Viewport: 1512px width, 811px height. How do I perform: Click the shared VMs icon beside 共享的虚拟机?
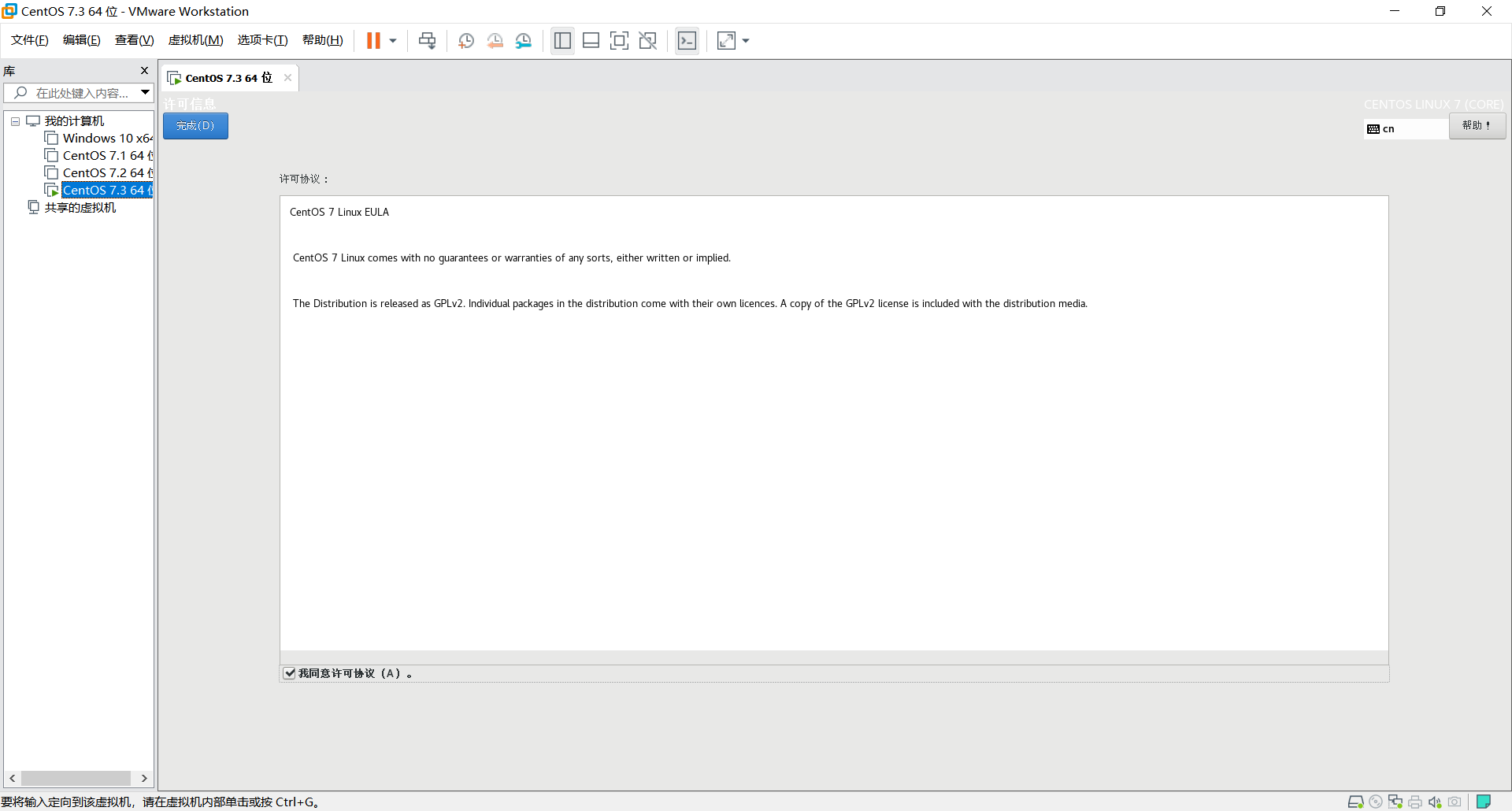33,207
